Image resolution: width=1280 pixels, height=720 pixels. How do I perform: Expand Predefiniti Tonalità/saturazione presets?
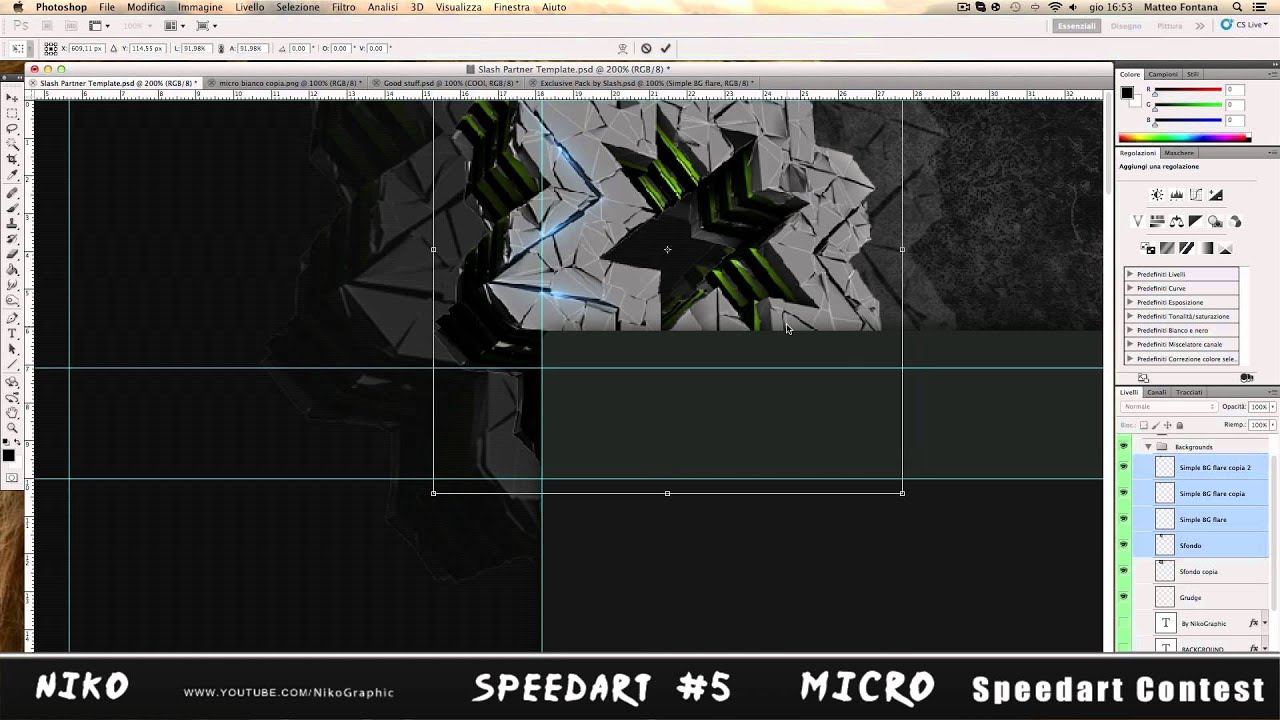1131,316
